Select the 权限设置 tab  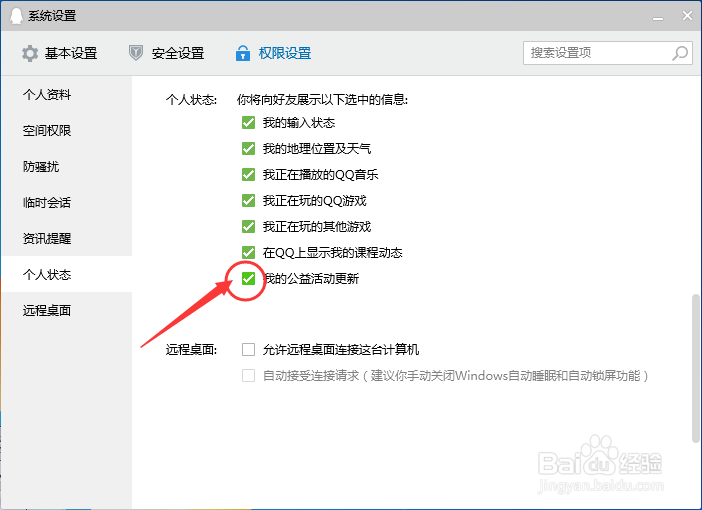274,53
